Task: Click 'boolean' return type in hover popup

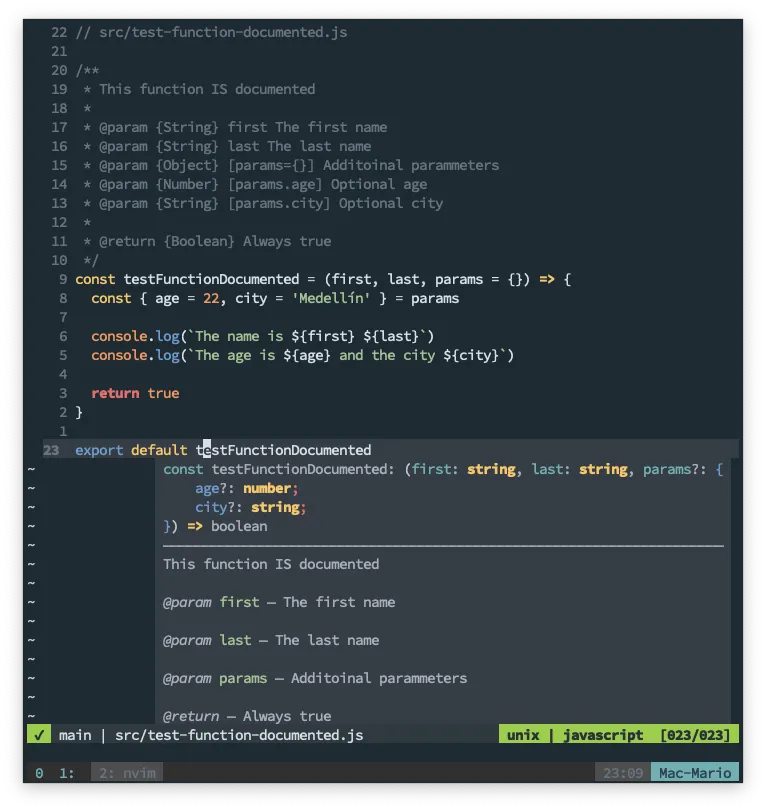Action: 239,526
